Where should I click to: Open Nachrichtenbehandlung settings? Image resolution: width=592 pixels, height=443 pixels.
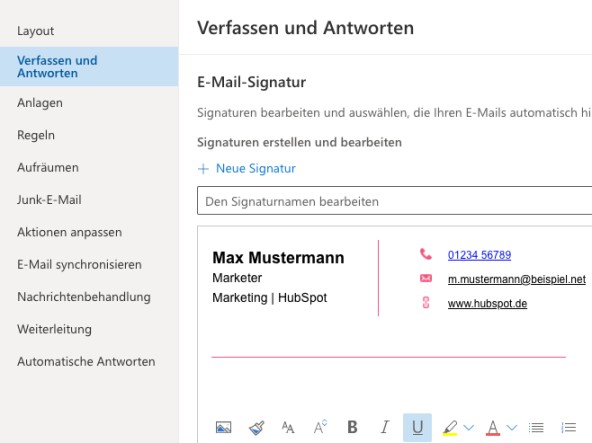(84, 297)
